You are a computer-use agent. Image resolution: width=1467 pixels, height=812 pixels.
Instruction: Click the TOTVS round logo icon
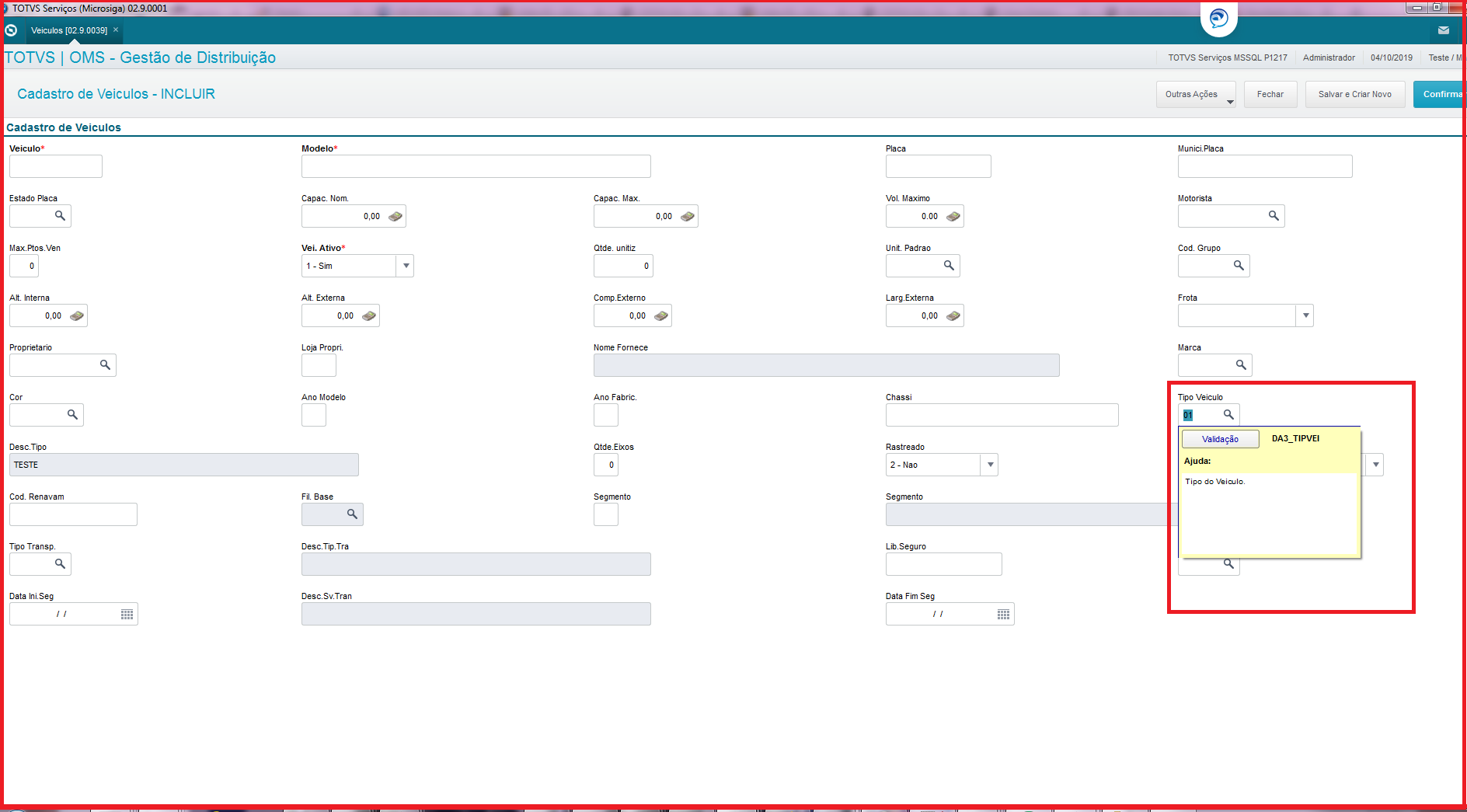[x=1218, y=19]
